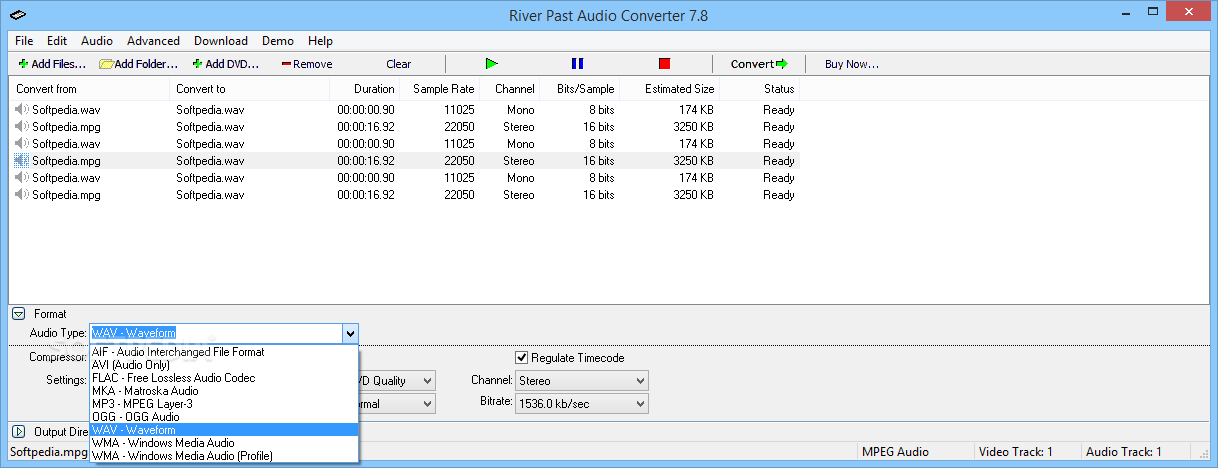Viewport: 1218px width, 468px height.
Task: Click the River Past app title bar icon
Action: coord(19,15)
